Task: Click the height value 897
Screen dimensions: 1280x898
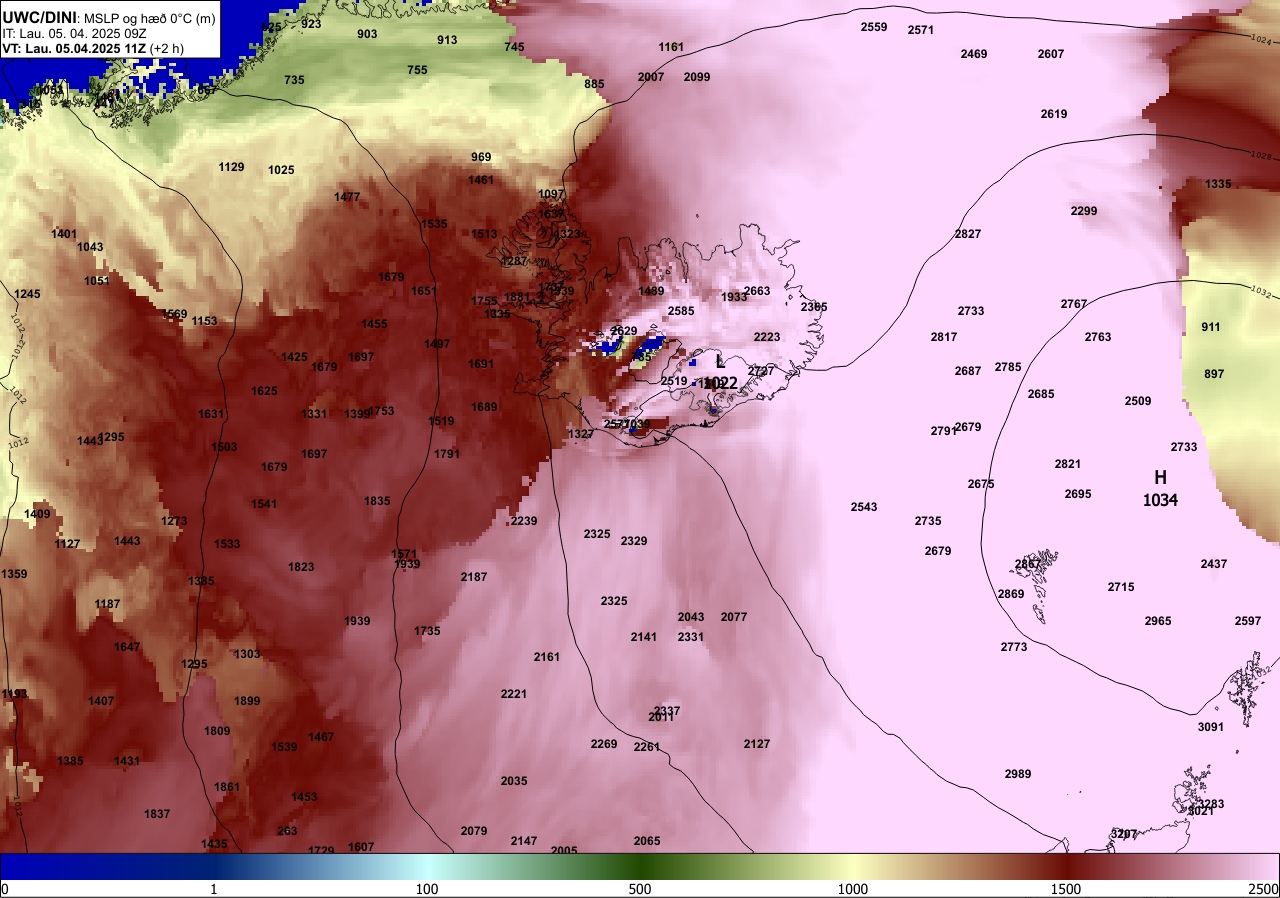Action: [x=1214, y=374]
